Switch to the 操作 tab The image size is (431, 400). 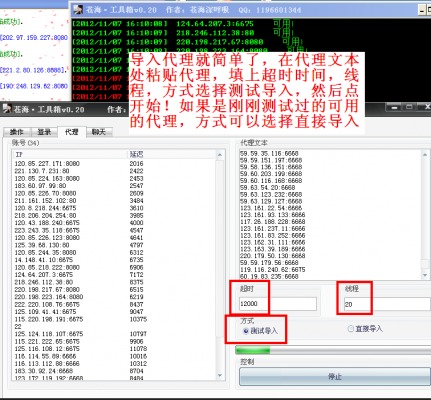(x=17, y=132)
